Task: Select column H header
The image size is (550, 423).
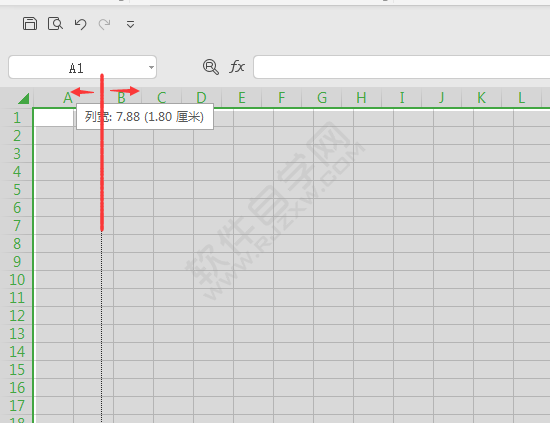Action: click(362, 98)
